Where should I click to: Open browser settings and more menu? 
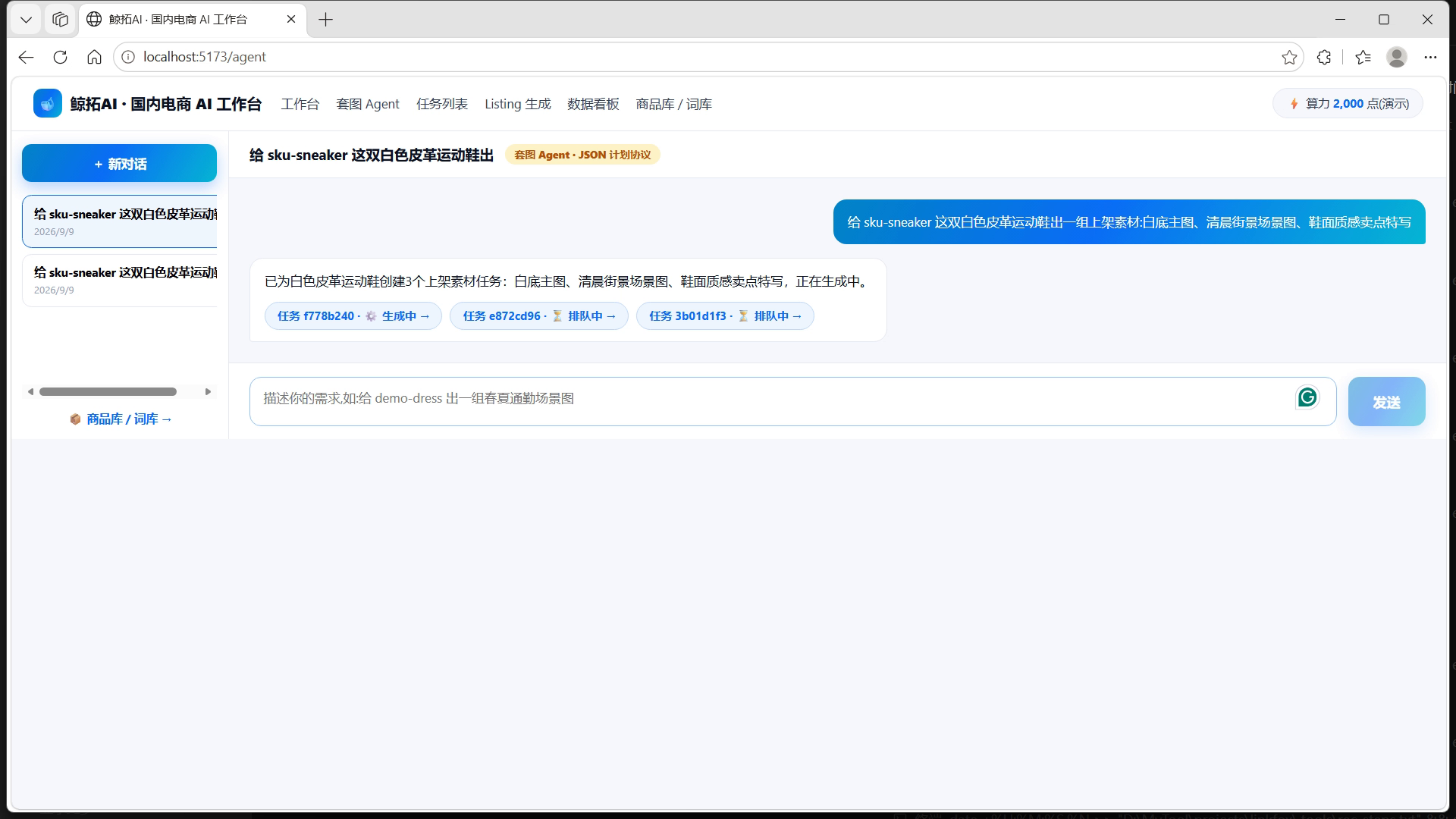tap(1430, 57)
